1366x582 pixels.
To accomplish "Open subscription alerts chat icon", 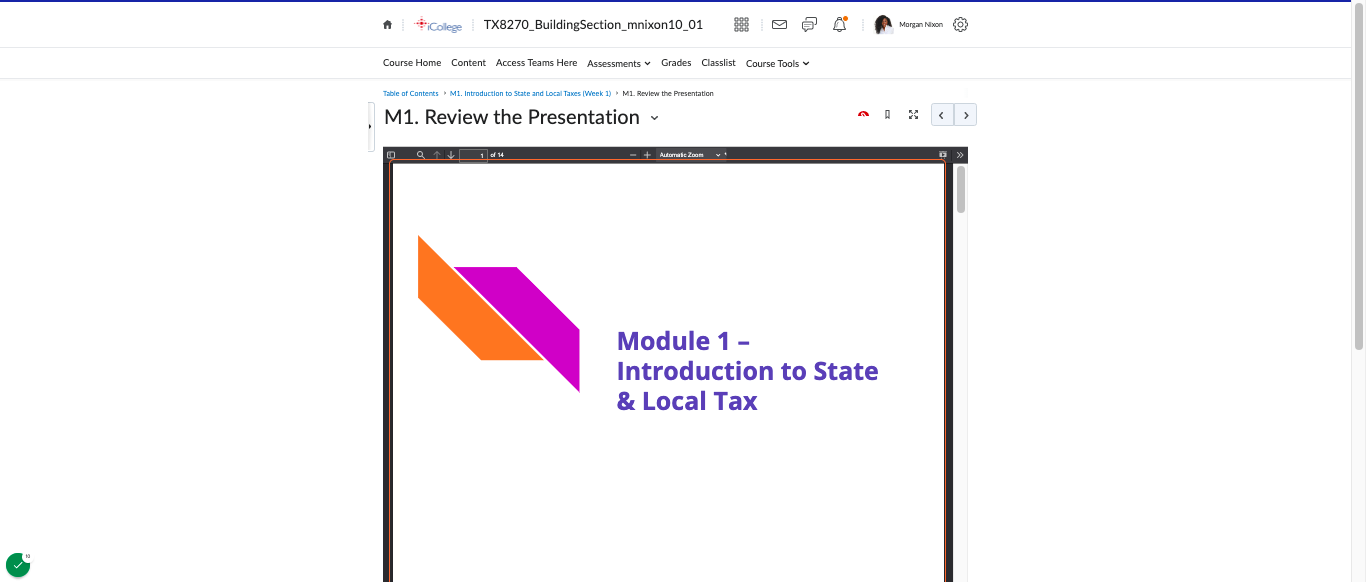I will pyautogui.click(x=809, y=25).
